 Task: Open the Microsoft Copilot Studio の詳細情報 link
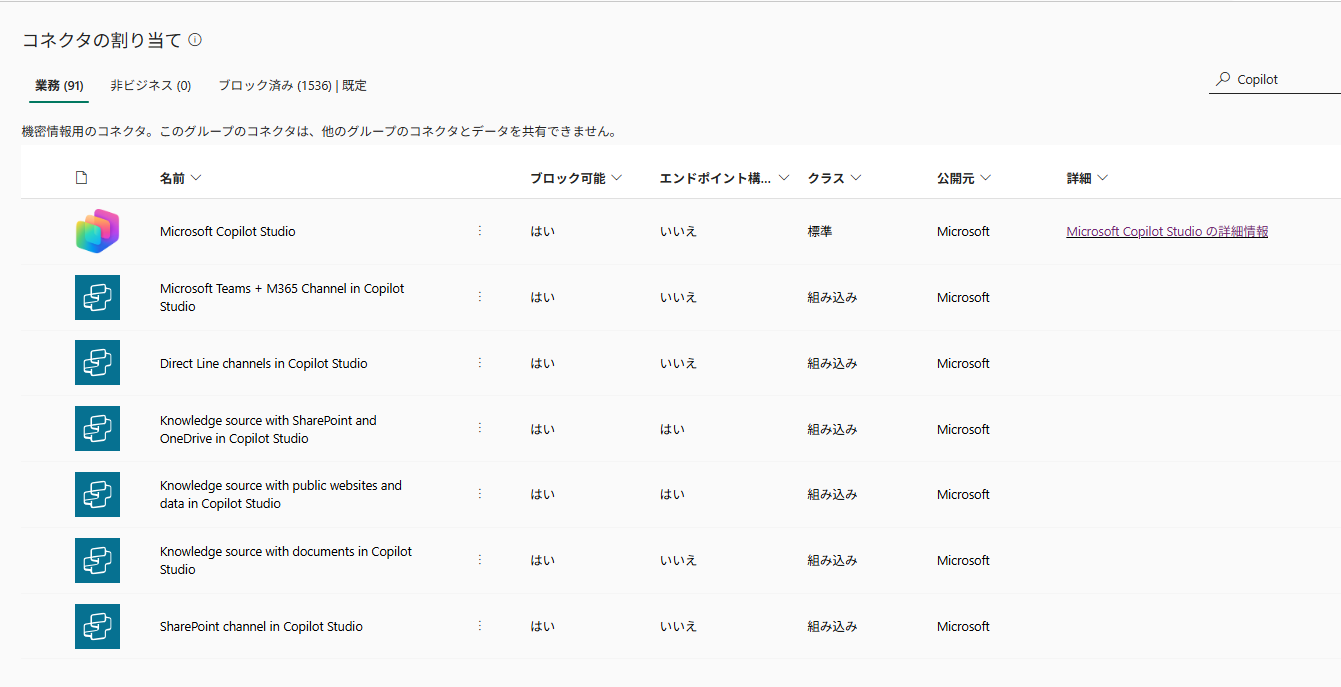coord(1167,231)
